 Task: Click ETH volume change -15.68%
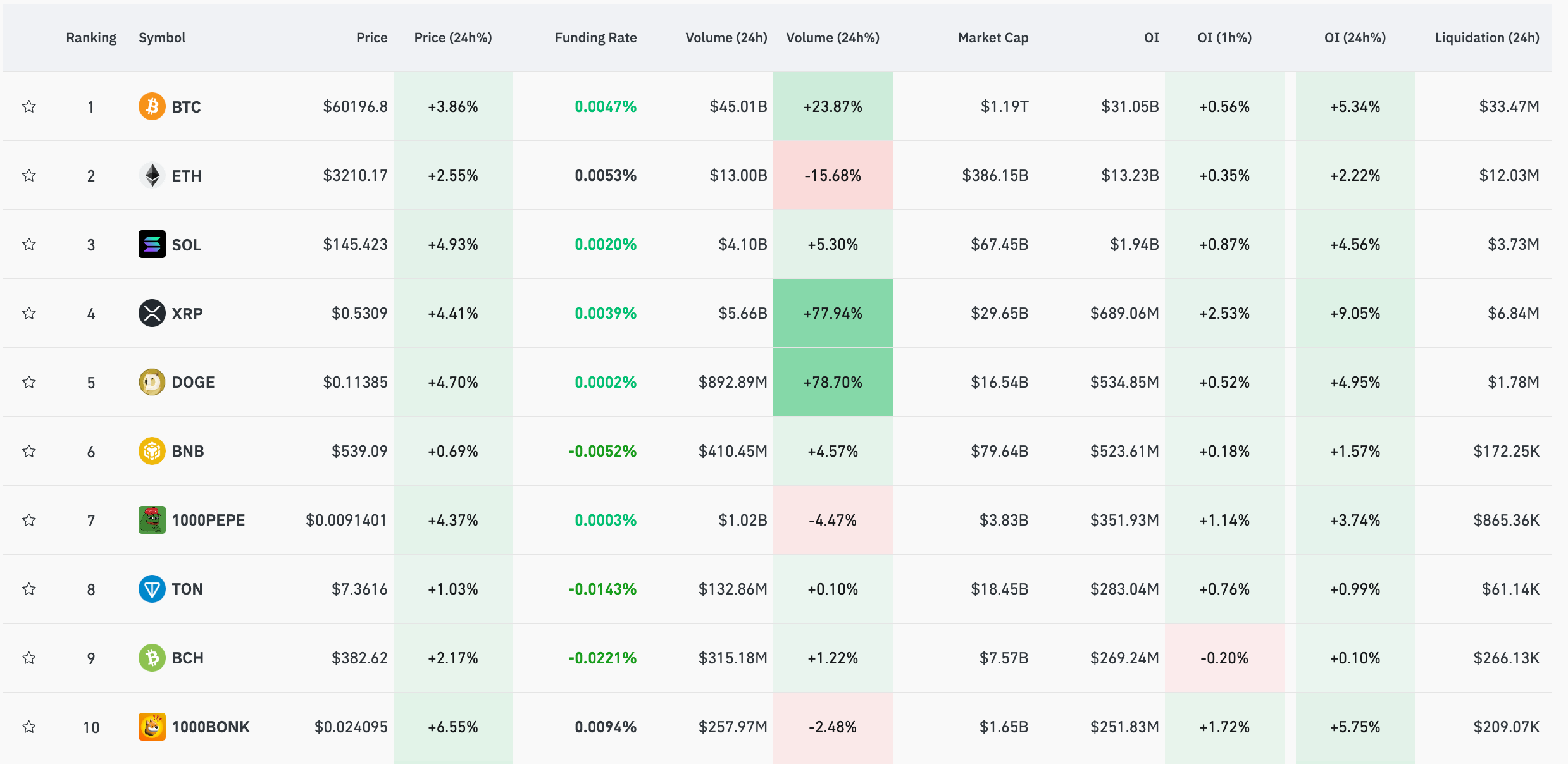click(833, 175)
